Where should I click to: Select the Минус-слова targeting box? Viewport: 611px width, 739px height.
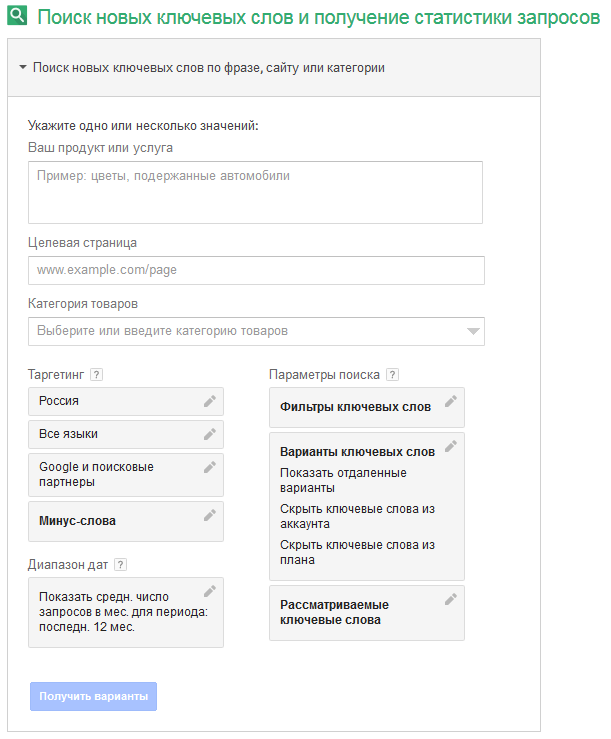pos(116,521)
